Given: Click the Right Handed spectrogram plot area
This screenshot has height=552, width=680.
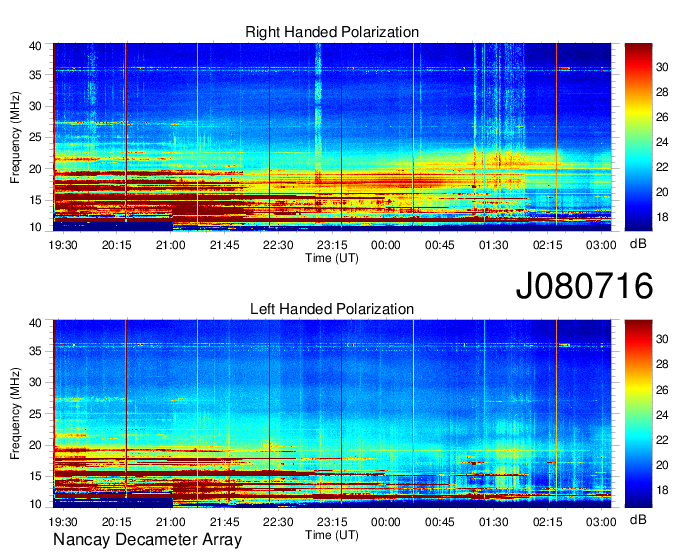Looking at the screenshot, I should (332, 137).
